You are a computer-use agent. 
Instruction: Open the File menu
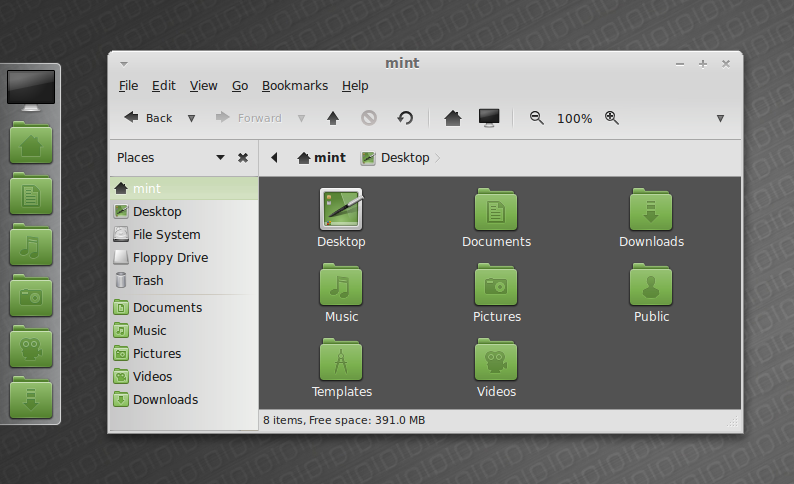coord(128,86)
